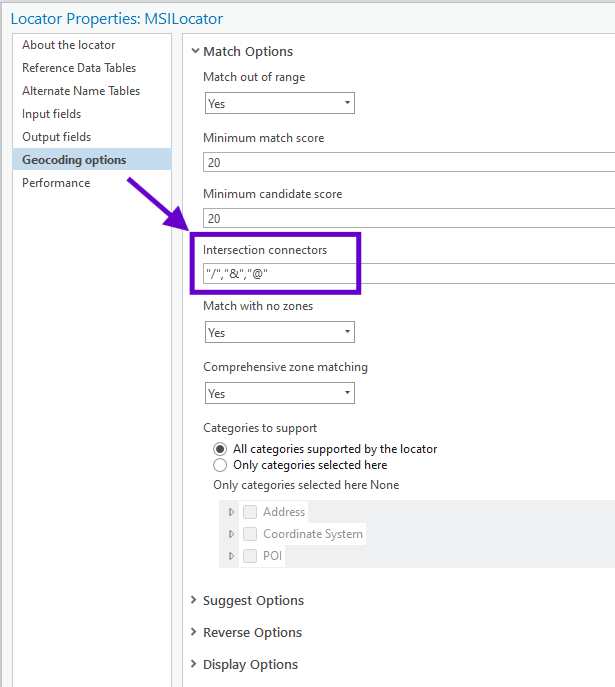Expand the Suggest Options section
The image size is (615, 687).
point(194,600)
